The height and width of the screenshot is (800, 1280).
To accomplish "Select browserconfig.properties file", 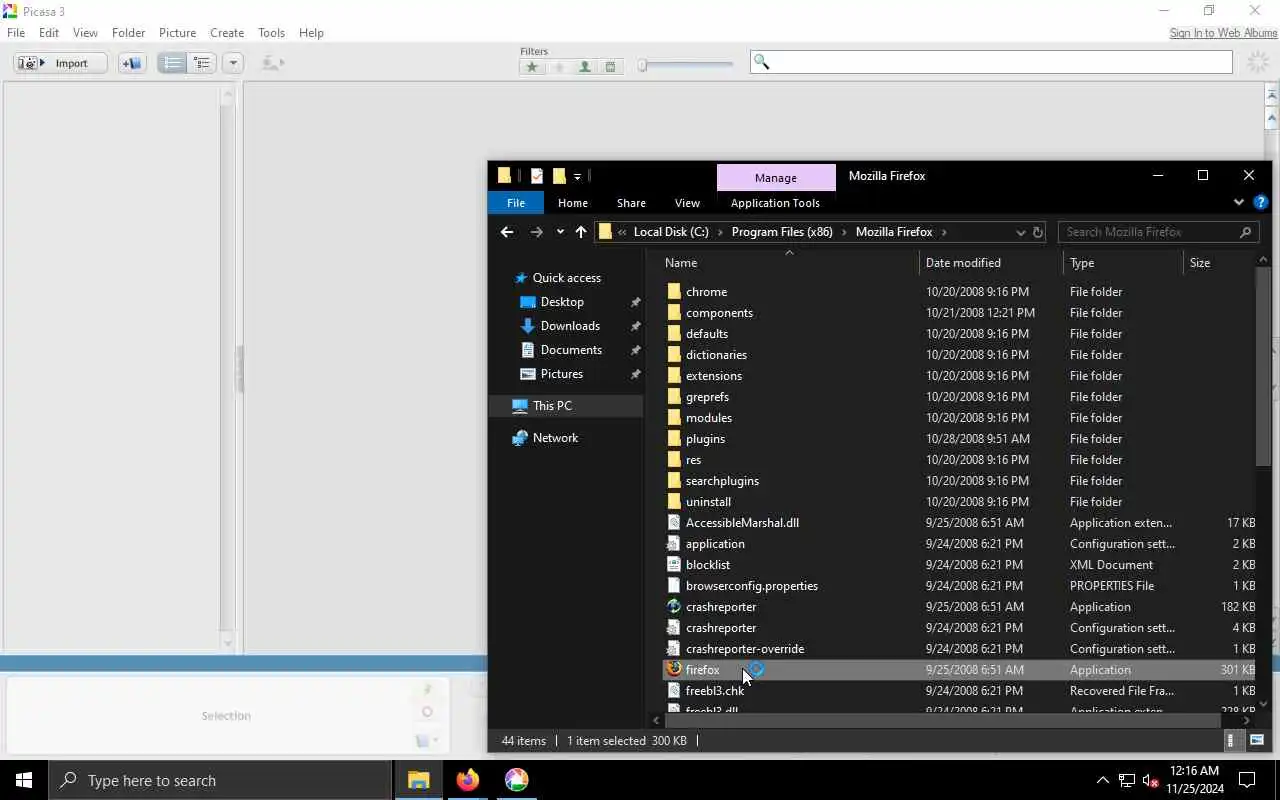I will tap(751, 586).
